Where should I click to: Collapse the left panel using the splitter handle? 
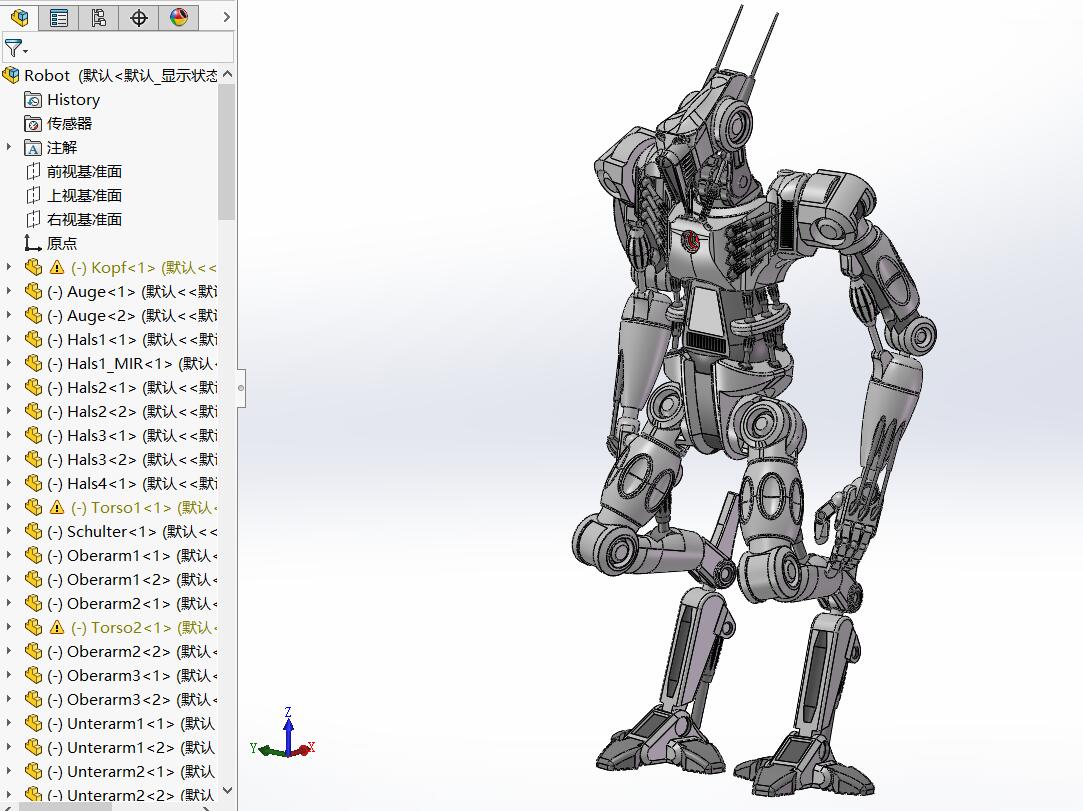(241, 388)
